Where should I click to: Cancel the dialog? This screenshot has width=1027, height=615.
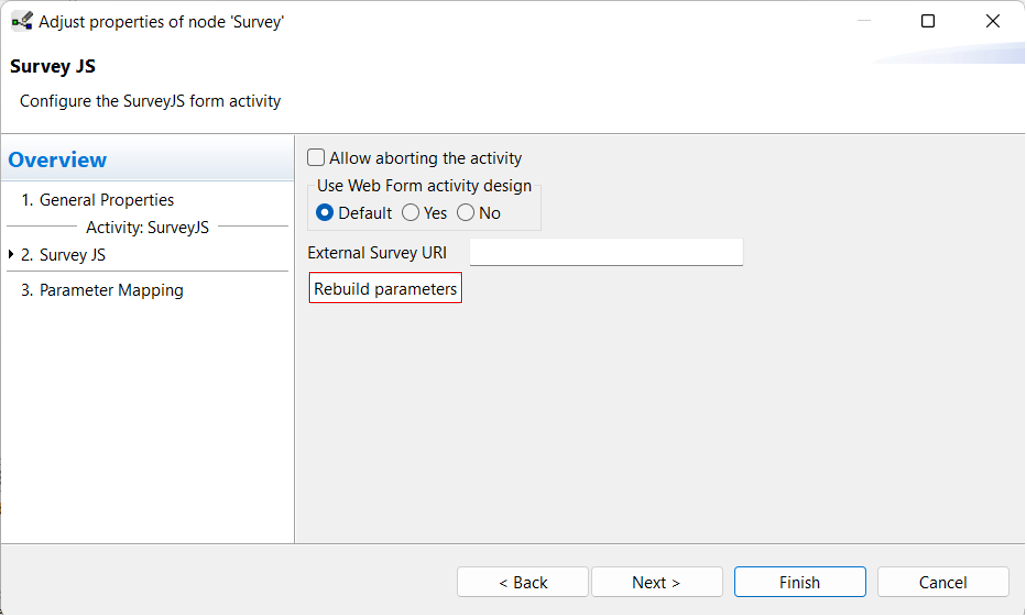coord(943,582)
